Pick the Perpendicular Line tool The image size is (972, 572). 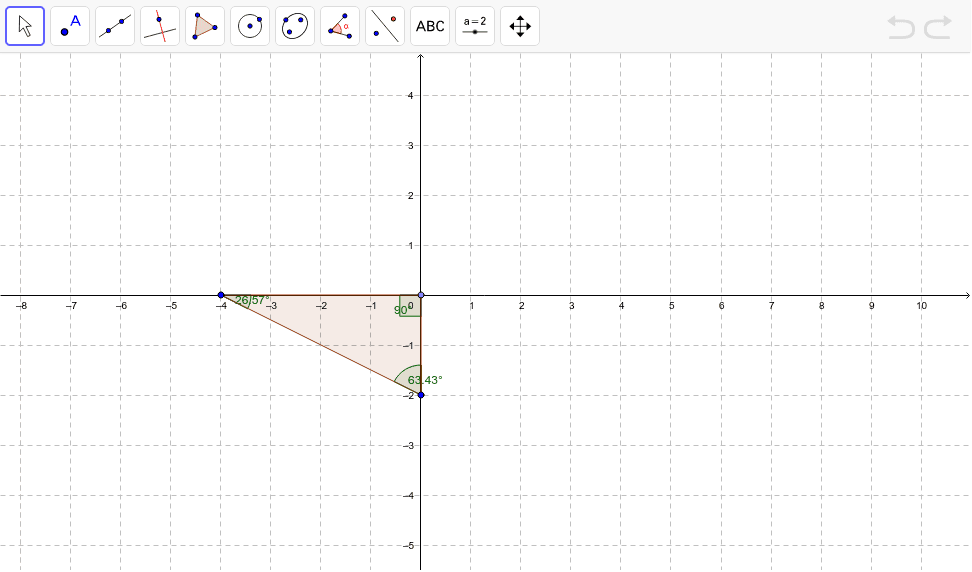coord(160,26)
